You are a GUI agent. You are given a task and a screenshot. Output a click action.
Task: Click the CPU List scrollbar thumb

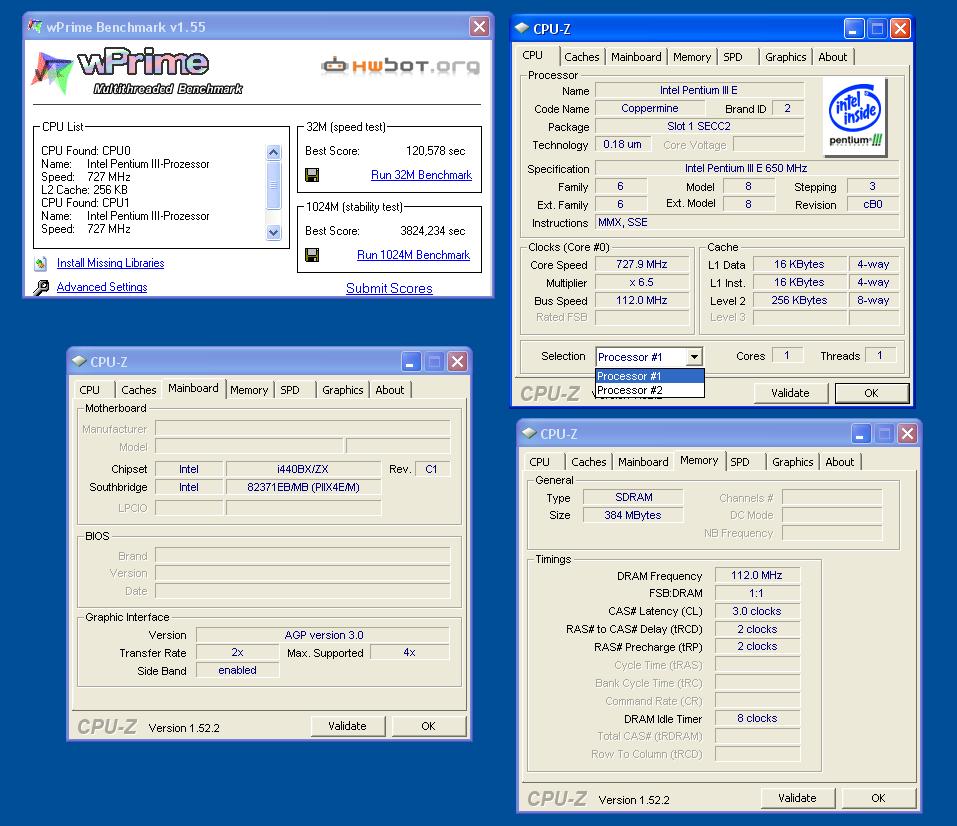tap(273, 185)
